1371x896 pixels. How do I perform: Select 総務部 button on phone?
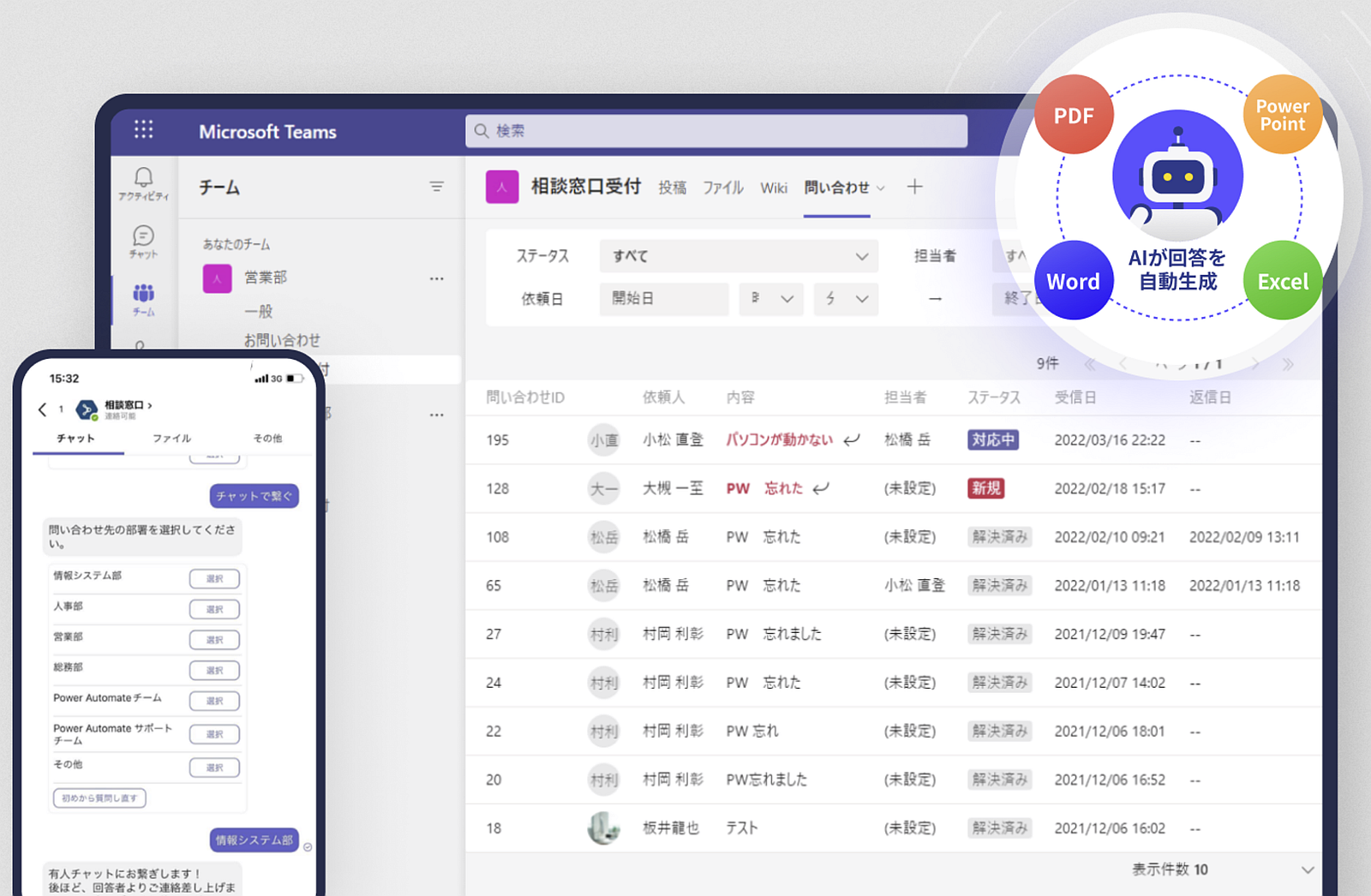click(214, 670)
